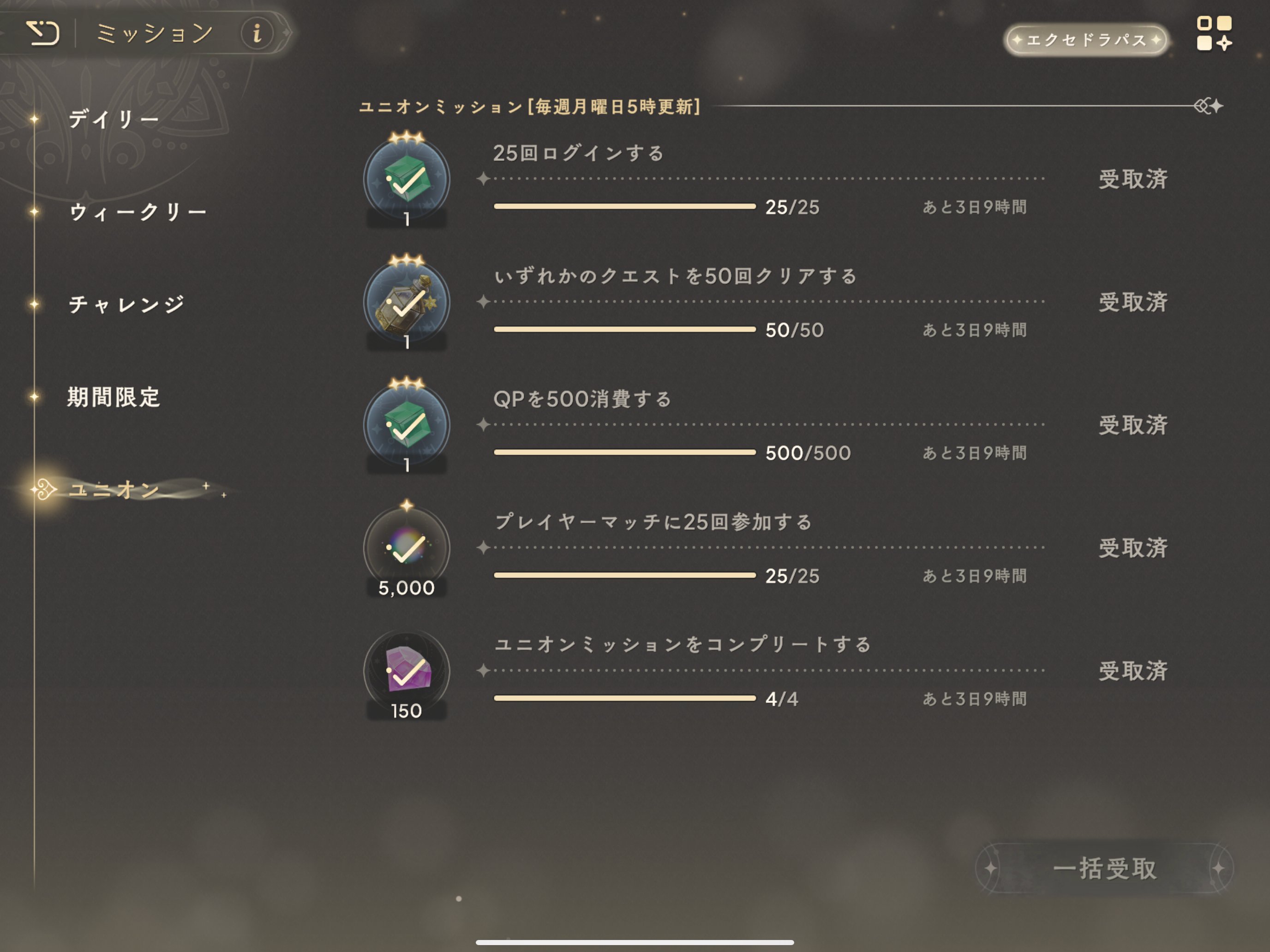Switch to the デイリー tab

click(x=114, y=119)
